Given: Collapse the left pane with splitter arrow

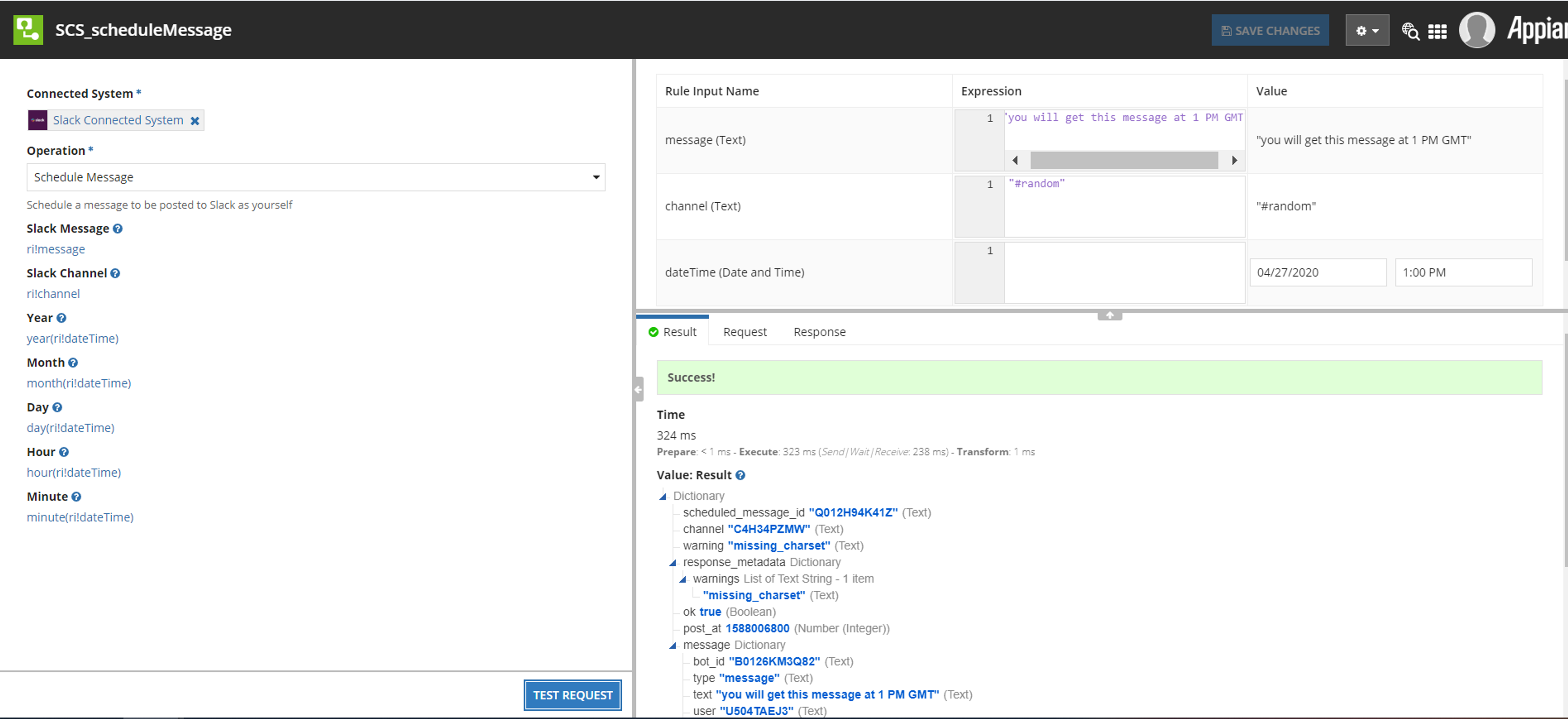Looking at the screenshot, I should (638, 389).
